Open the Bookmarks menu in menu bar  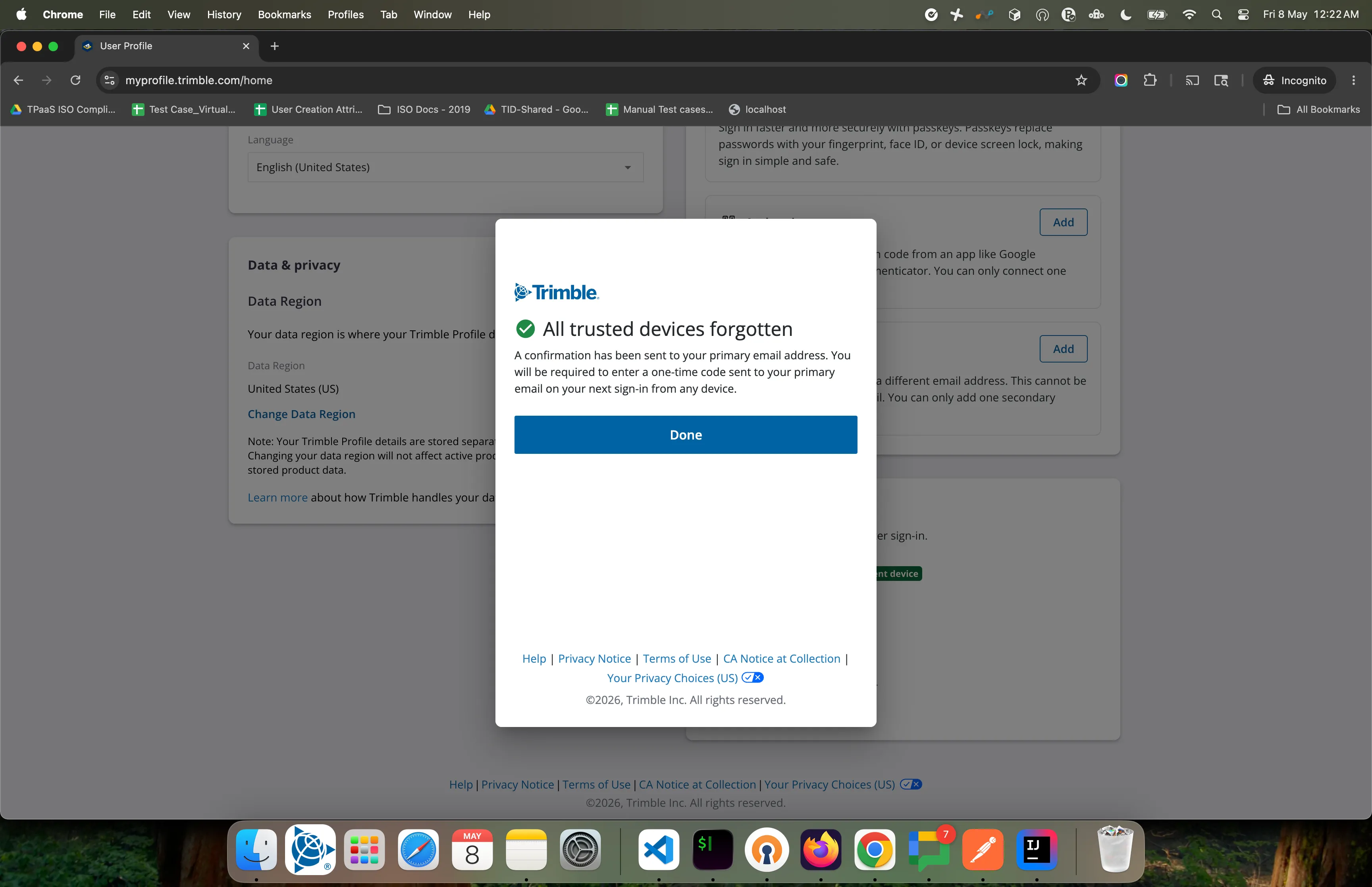click(x=284, y=14)
